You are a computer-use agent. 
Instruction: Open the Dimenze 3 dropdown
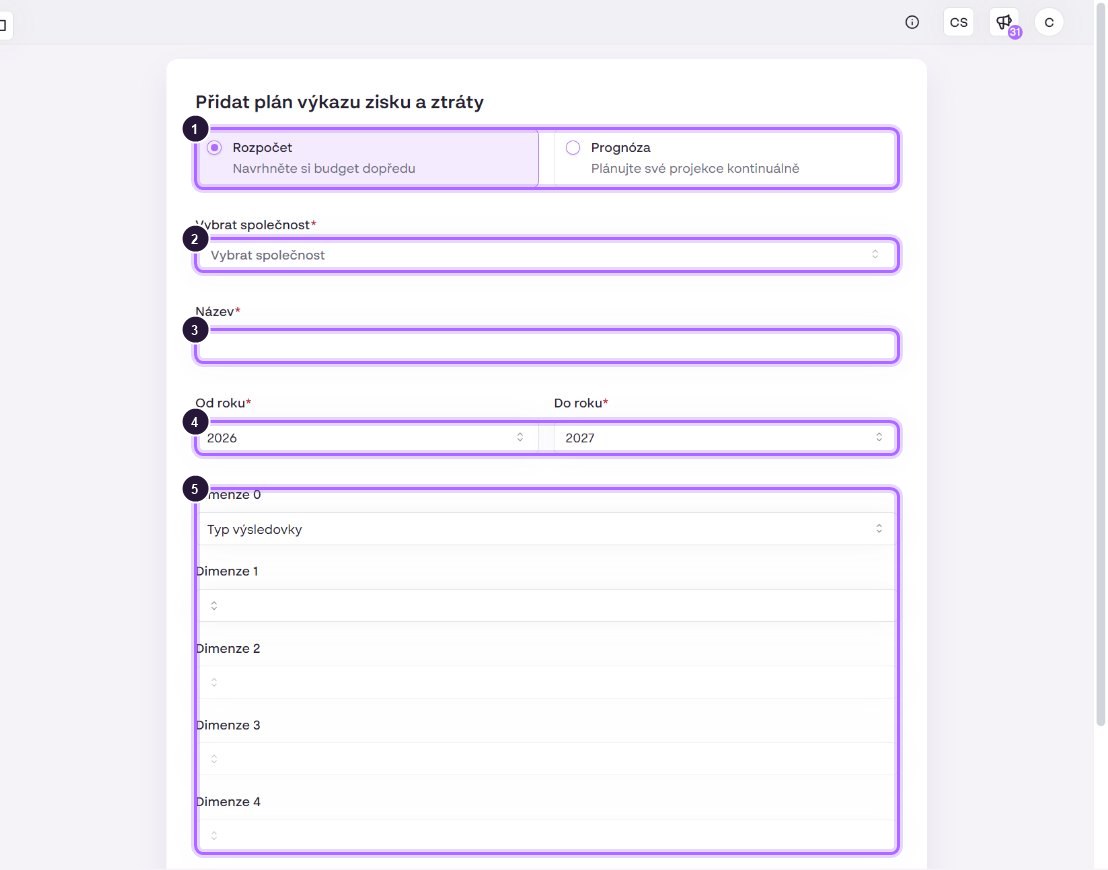coord(547,759)
